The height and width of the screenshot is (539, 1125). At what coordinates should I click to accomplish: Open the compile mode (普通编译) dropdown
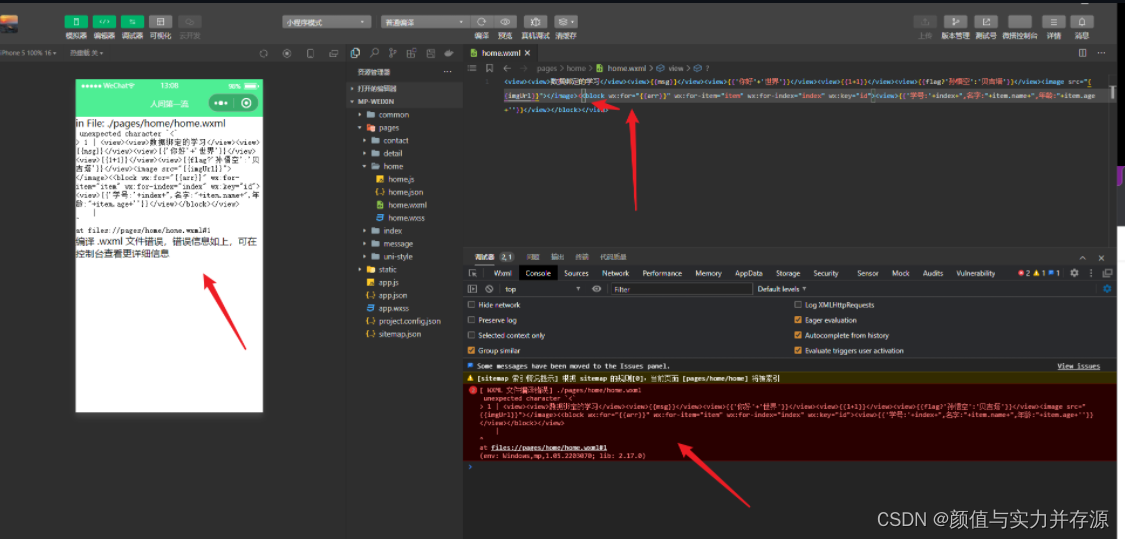point(425,22)
